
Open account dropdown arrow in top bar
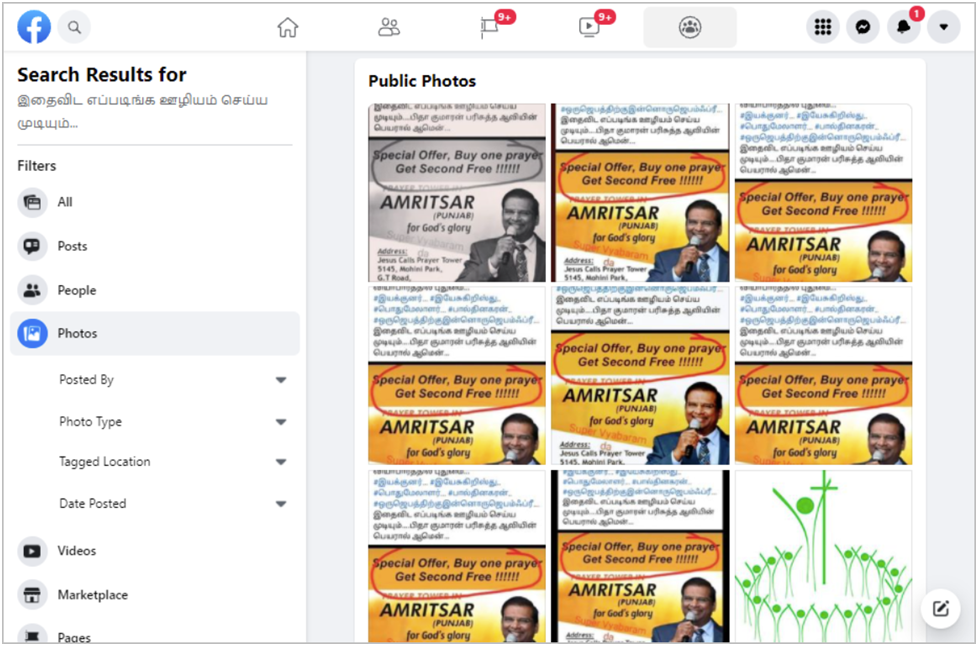tap(944, 27)
